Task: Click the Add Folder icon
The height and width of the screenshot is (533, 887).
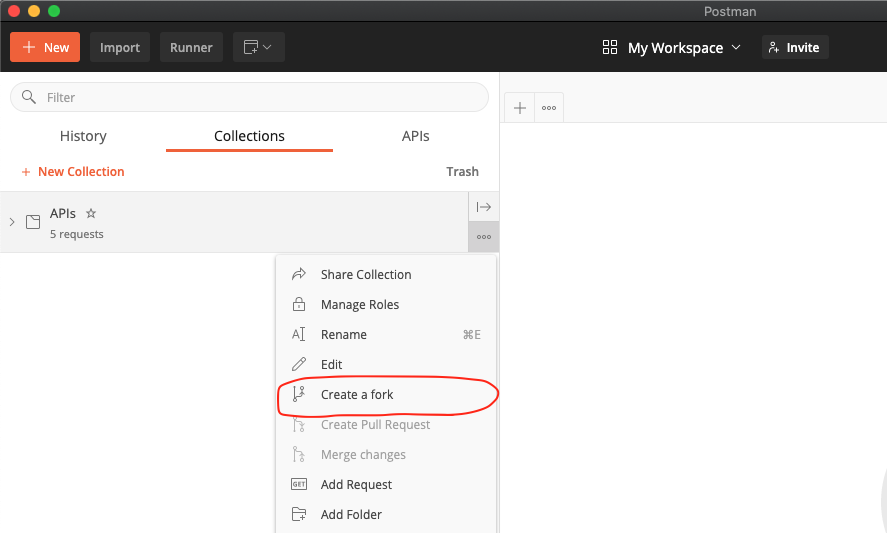Action: pos(298,514)
